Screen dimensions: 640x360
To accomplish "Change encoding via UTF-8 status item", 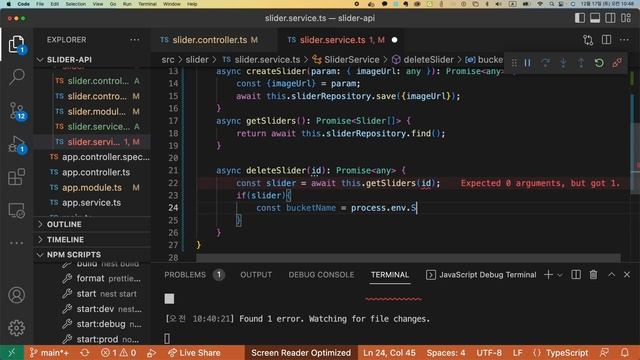I will tap(489, 353).
